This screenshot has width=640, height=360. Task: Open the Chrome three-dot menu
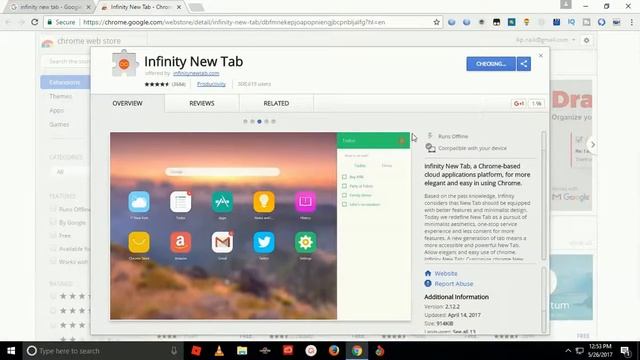[632, 22]
